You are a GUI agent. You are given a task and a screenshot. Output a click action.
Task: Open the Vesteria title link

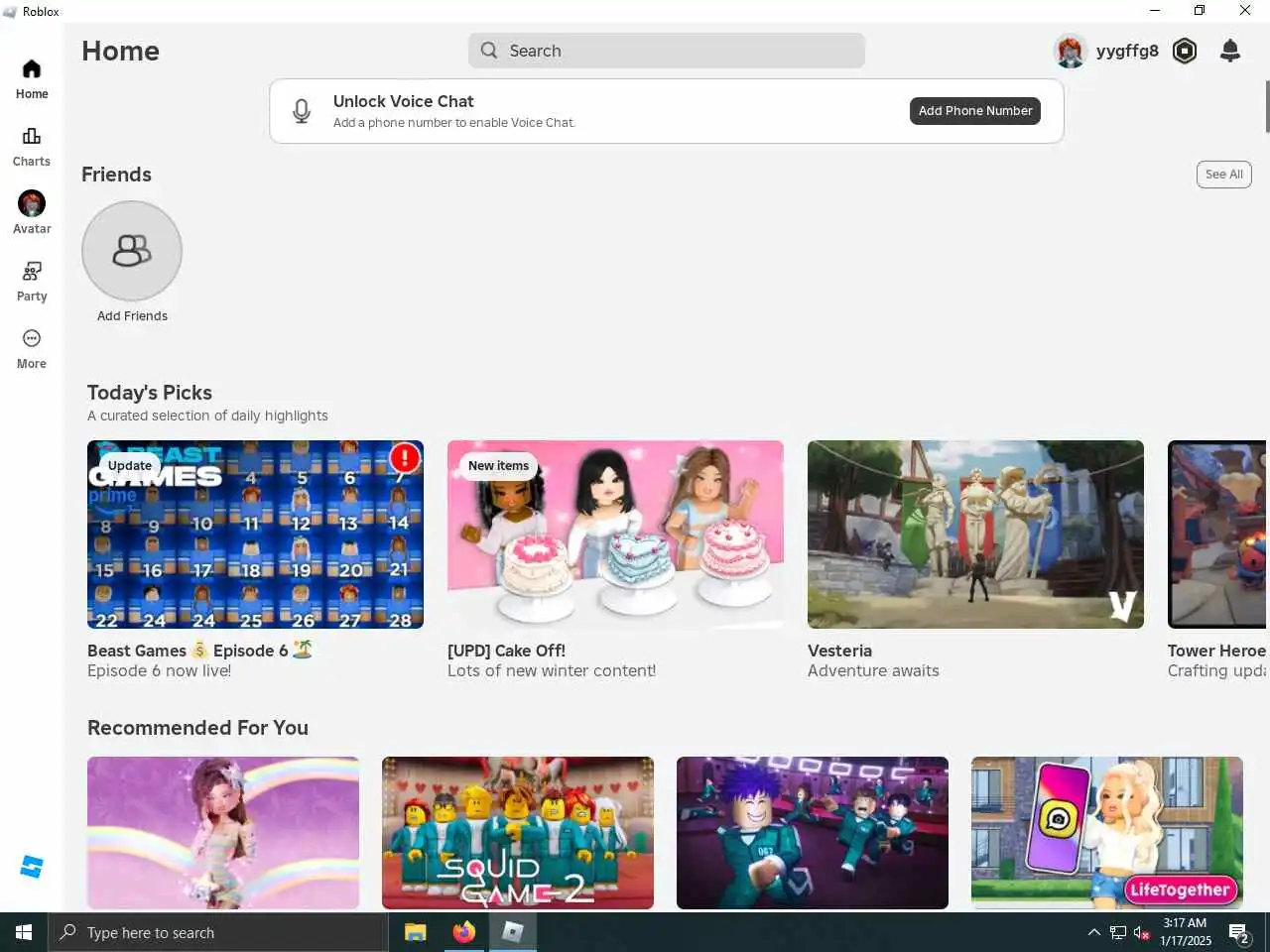click(x=839, y=651)
